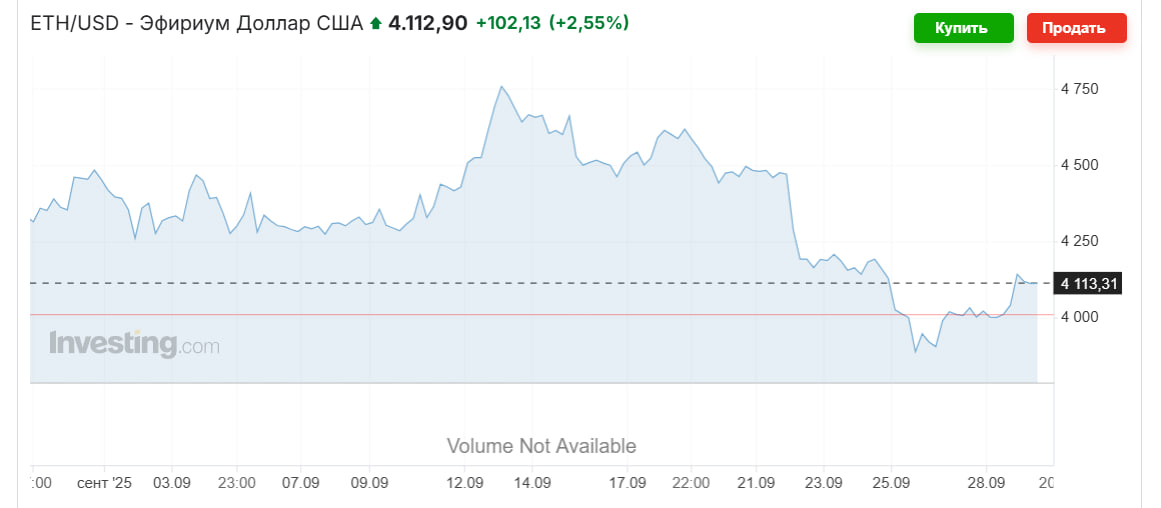The width and height of the screenshot is (1161, 508).
Task: Click the 4 250 price axis label
Action: (1079, 241)
